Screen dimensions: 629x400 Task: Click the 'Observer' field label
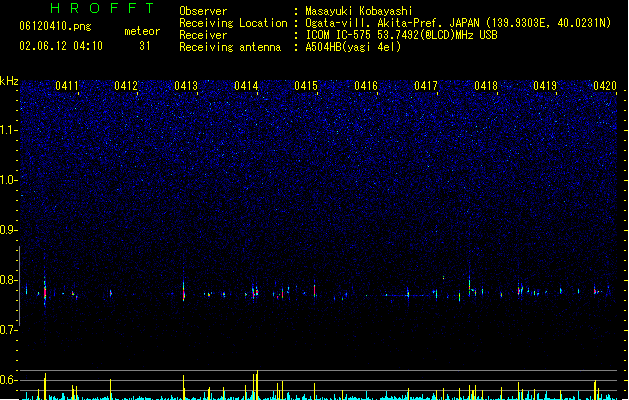203,11
